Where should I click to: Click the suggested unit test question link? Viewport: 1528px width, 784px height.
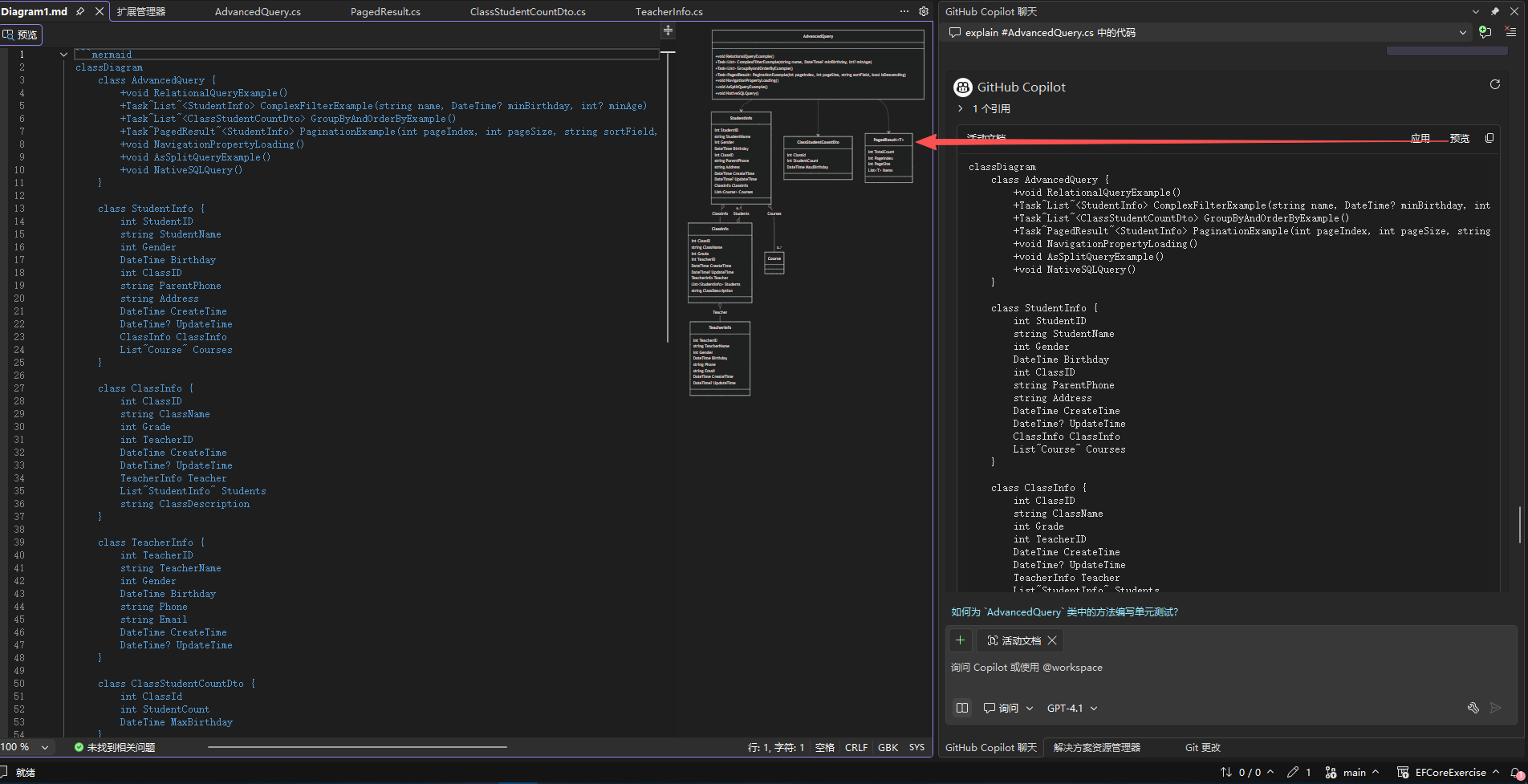[x=1064, y=611]
